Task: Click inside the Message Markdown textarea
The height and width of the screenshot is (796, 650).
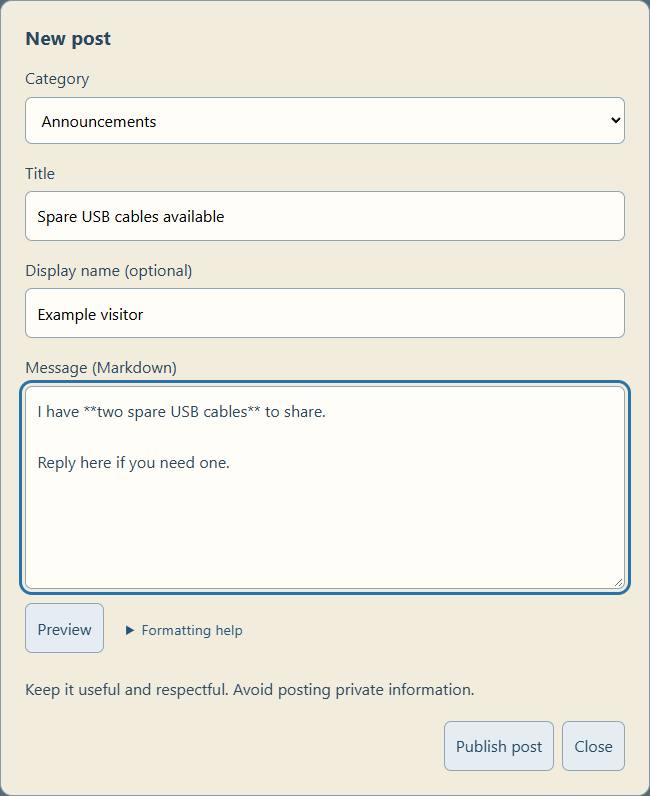Action: pyautogui.click(x=325, y=487)
